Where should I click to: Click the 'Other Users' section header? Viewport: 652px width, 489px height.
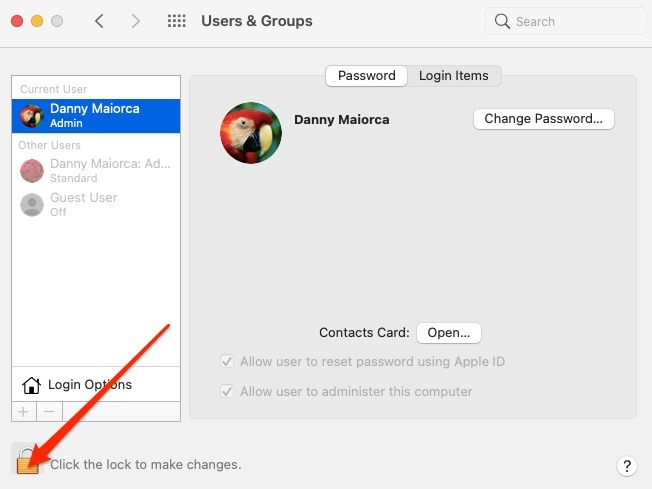click(49, 145)
